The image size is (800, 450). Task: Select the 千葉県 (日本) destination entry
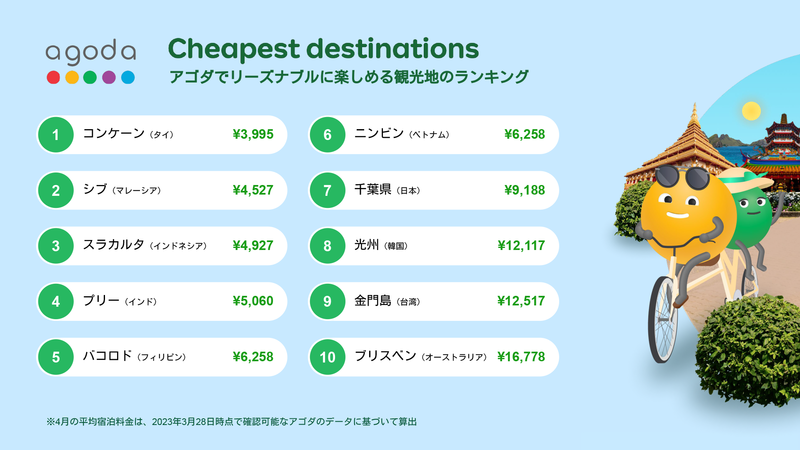(434, 190)
